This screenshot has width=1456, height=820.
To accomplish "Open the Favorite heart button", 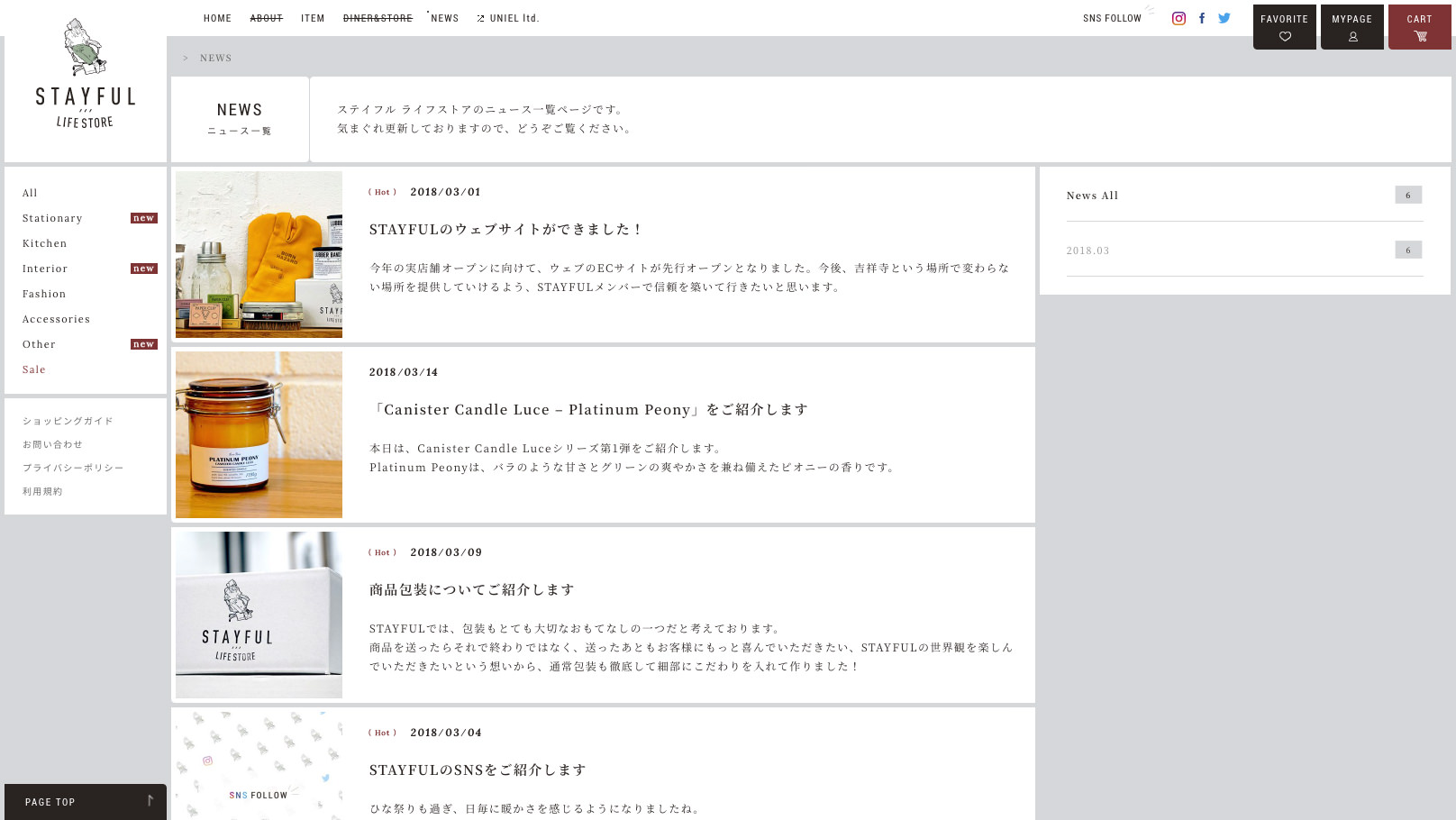I will [1285, 27].
